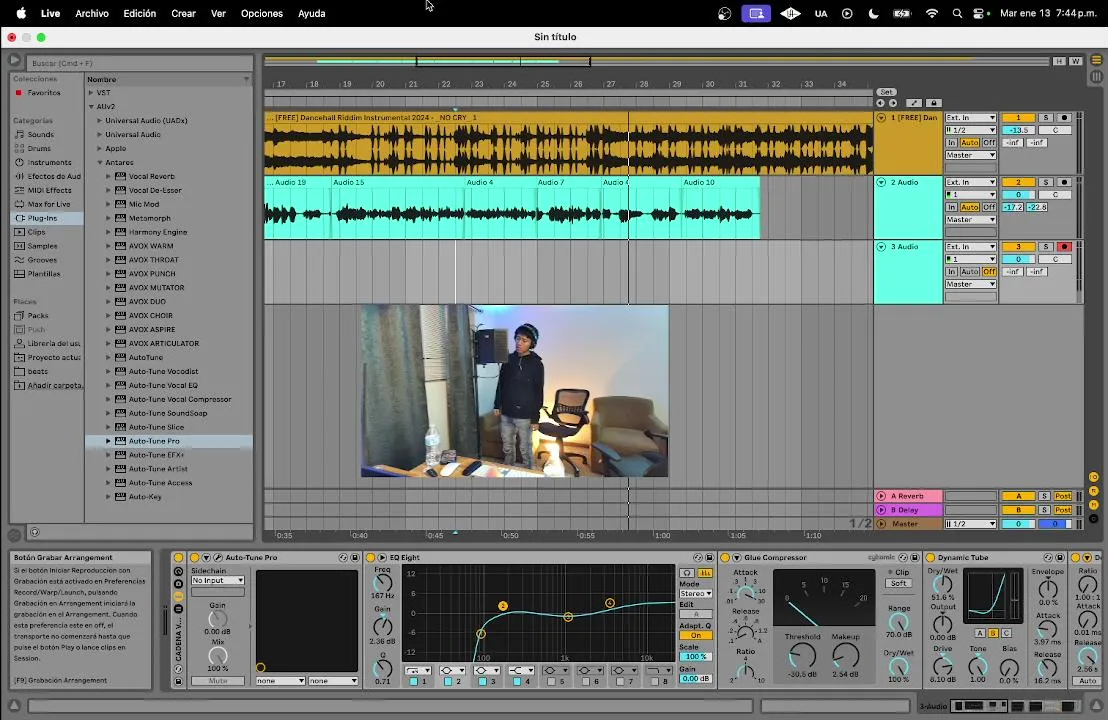Click Auto-Tune Pro hot-swap preset icon
1108x720 pixels.
click(x=343, y=557)
